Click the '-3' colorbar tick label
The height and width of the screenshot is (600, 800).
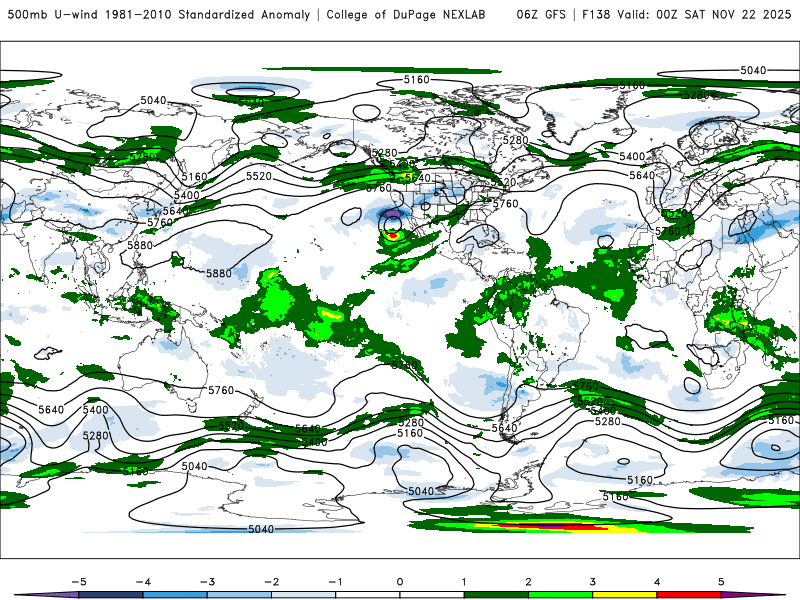tap(207, 582)
